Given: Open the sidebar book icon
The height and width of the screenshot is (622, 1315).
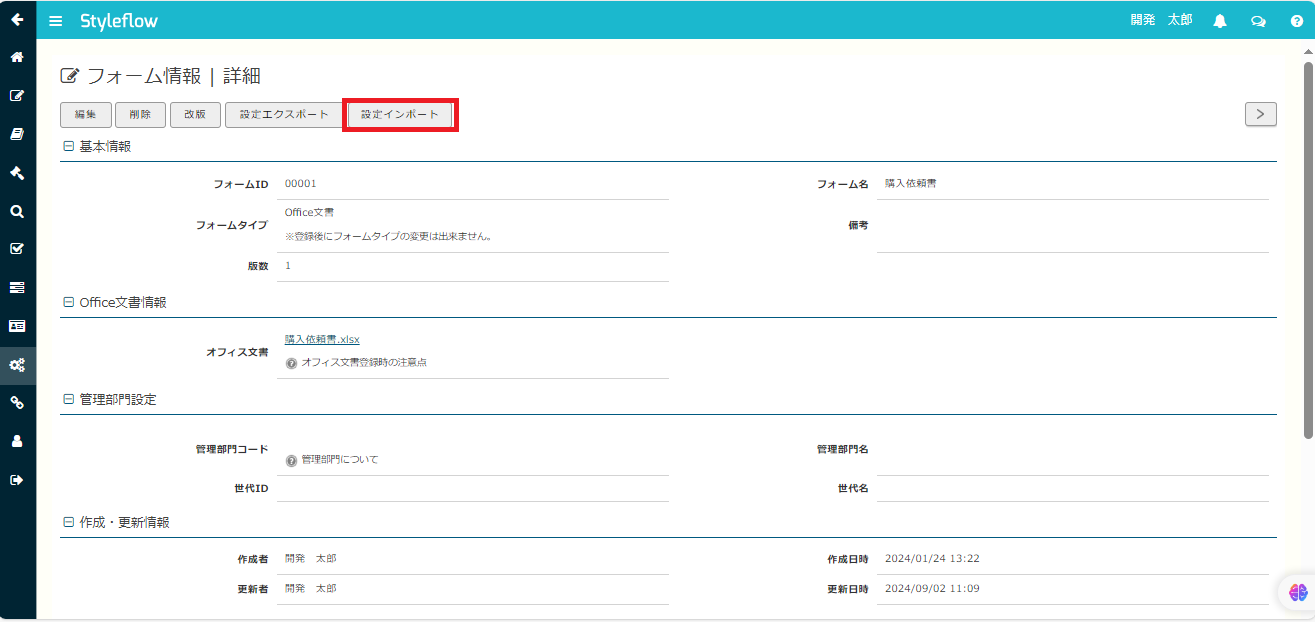Looking at the screenshot, I should coord(17,134).
